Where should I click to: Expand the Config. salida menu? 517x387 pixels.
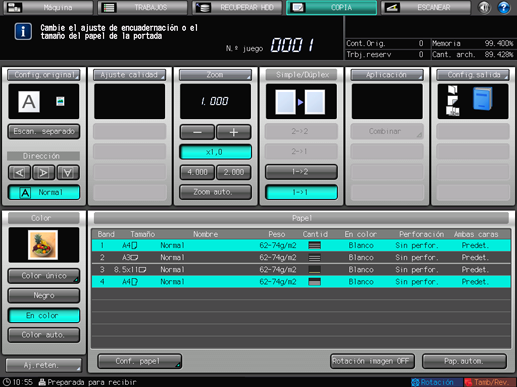473,75
